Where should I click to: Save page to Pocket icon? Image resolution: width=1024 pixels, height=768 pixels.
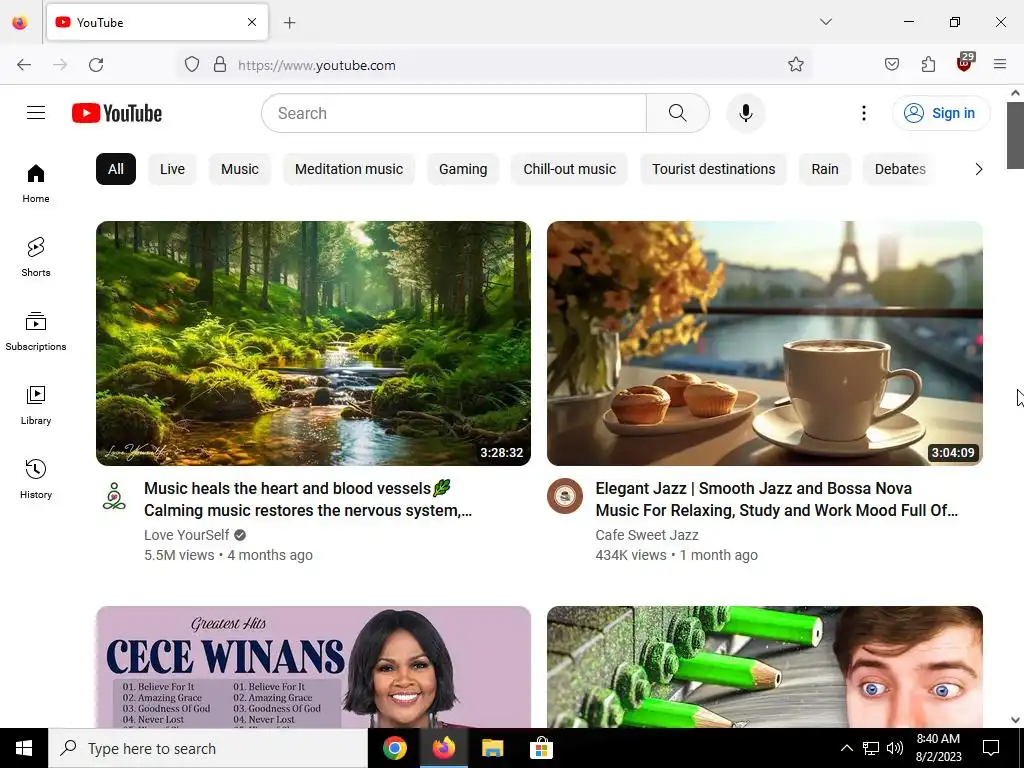pyautogui.click(x=892, y=64)
